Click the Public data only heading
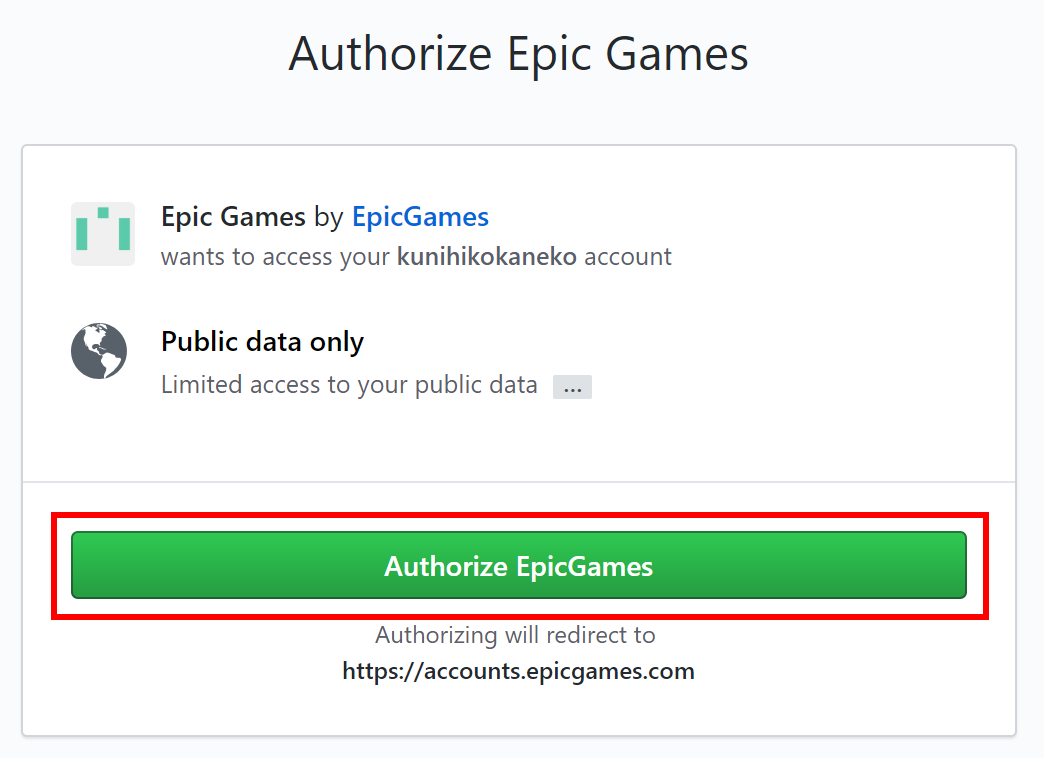This screenshot has height=758, width=1044. coord(262,342)
